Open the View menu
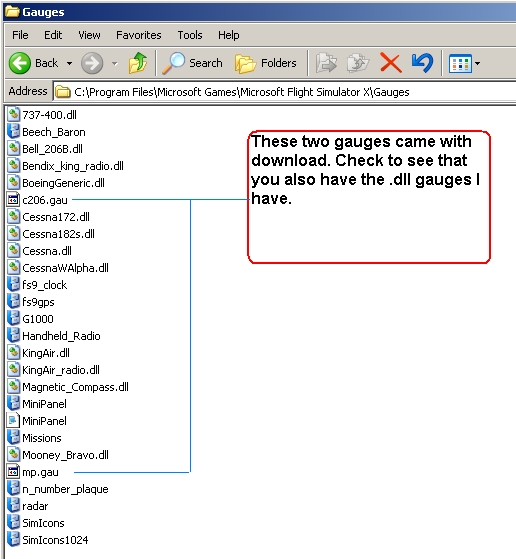 coord(89,35)
